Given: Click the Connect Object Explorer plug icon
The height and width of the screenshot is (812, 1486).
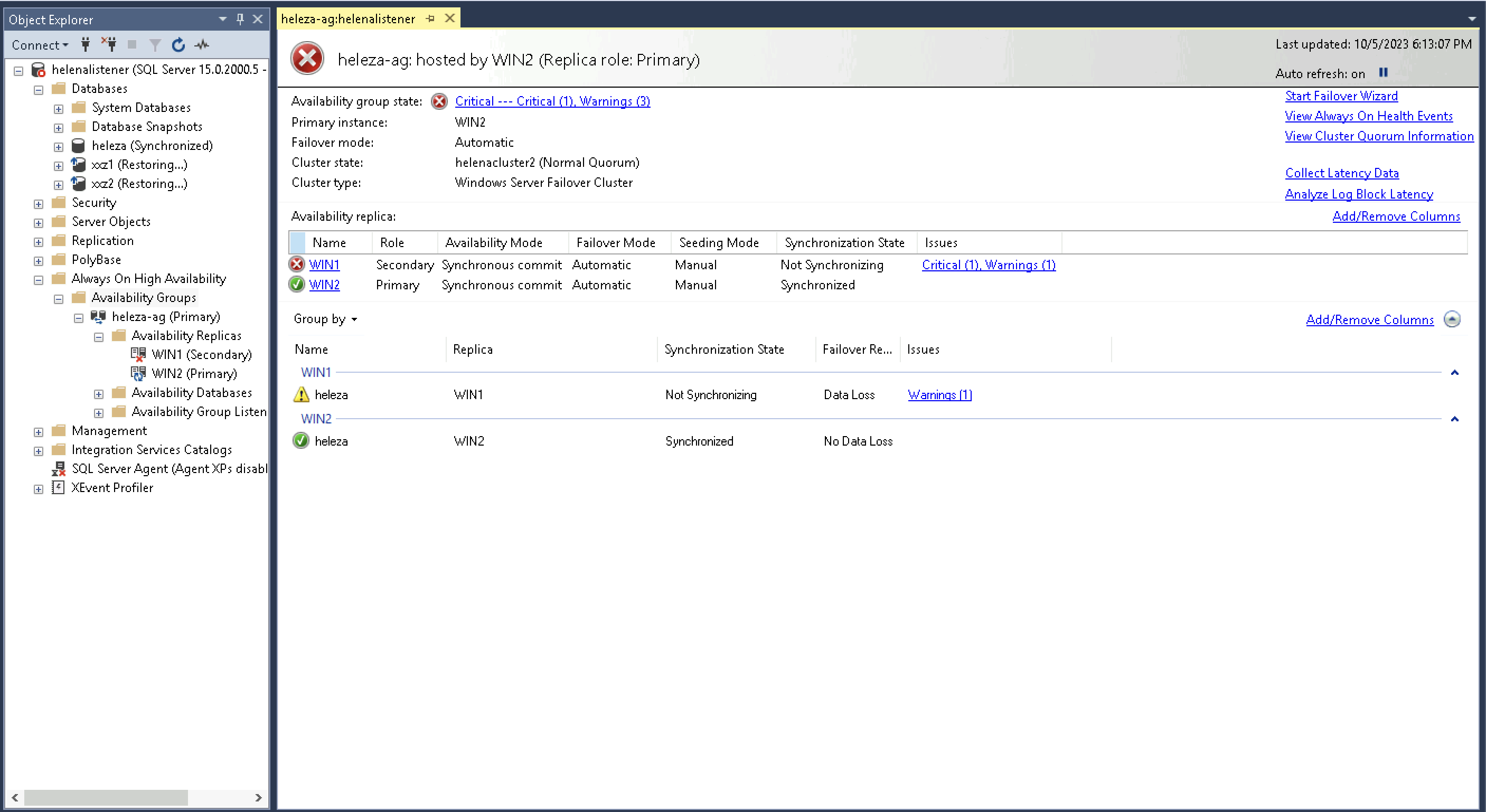Looking at the screenshot, I should [86, 44].
